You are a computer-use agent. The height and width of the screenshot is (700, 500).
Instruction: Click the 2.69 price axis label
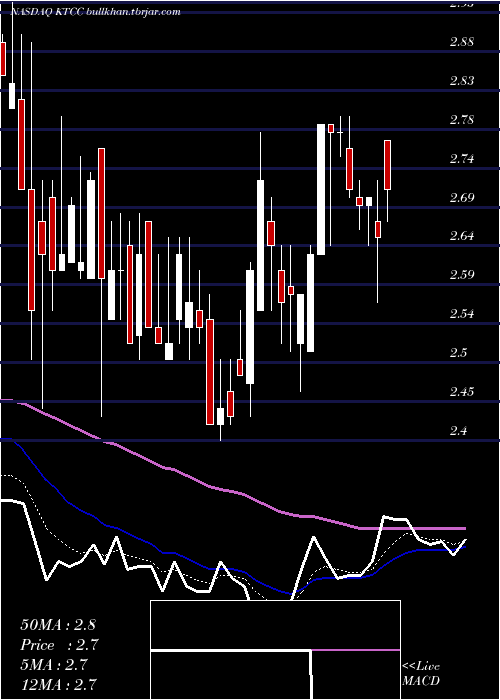(x=462, y=197)
